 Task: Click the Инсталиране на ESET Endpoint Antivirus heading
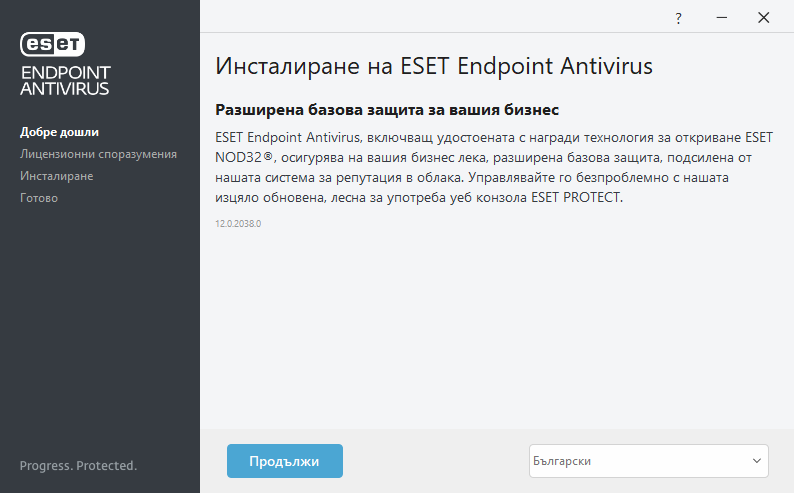[434, 67]
